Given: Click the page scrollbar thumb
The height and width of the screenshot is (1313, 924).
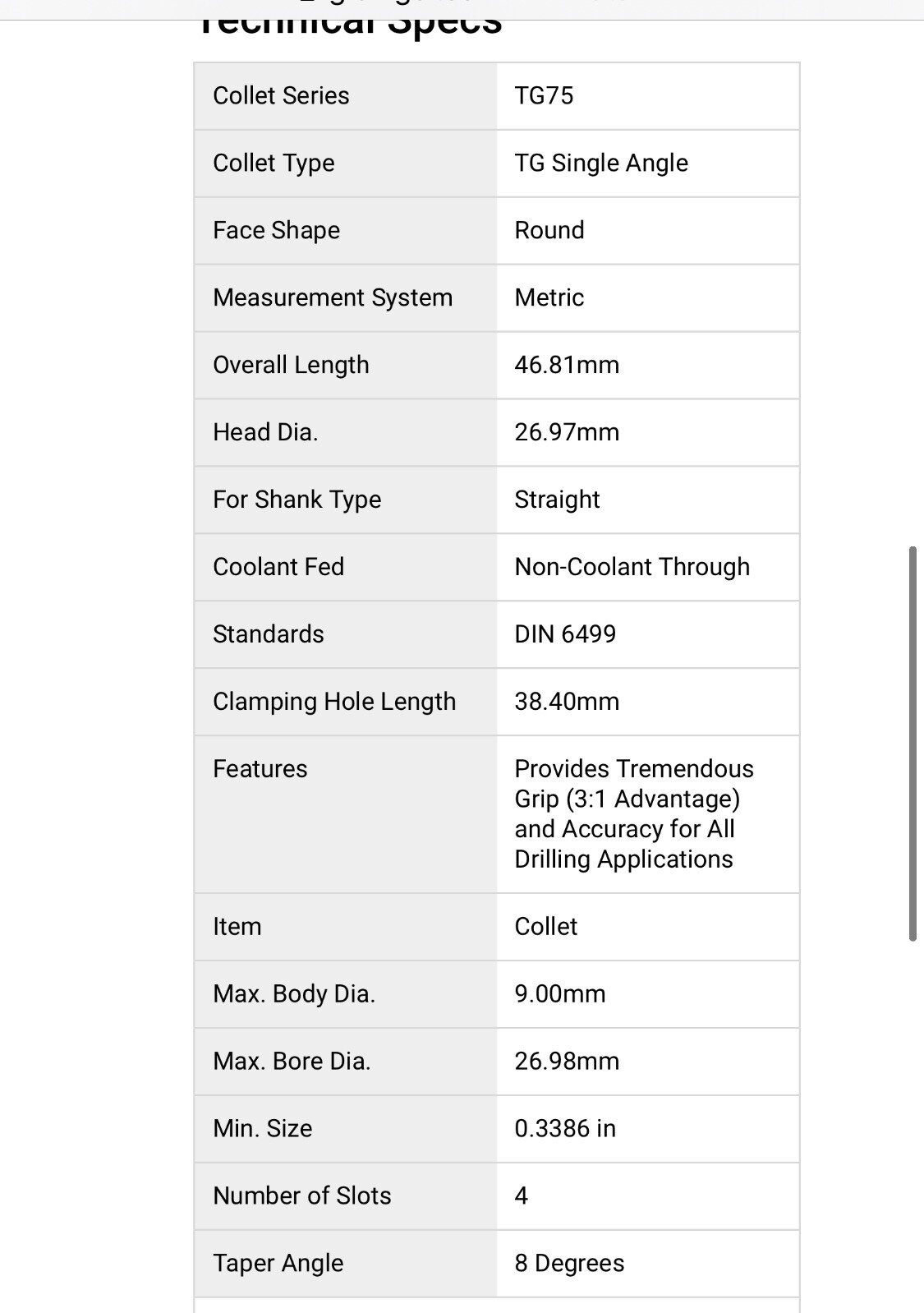Looking at the screenshot, I should pyautogui.click(x=913, y=743).
